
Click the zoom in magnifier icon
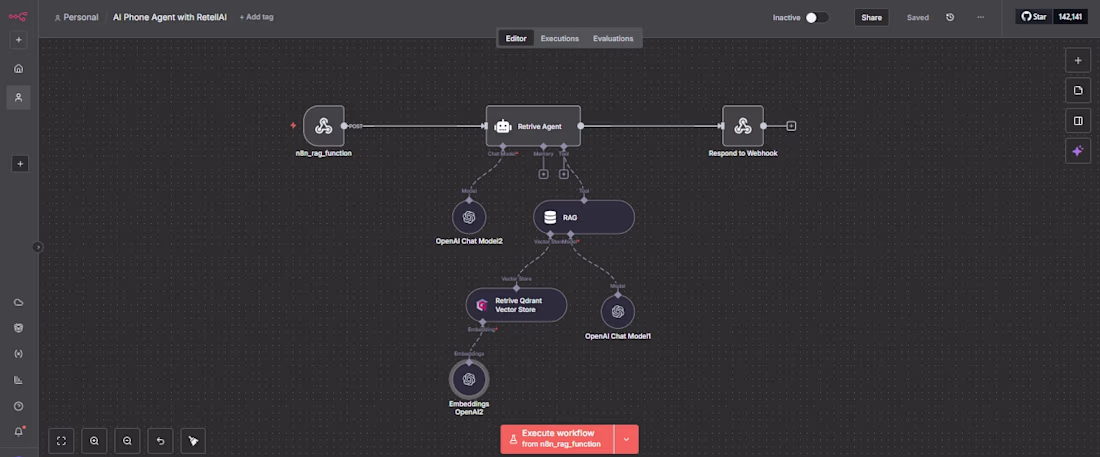pyautogui.click(x=94, y=441)
